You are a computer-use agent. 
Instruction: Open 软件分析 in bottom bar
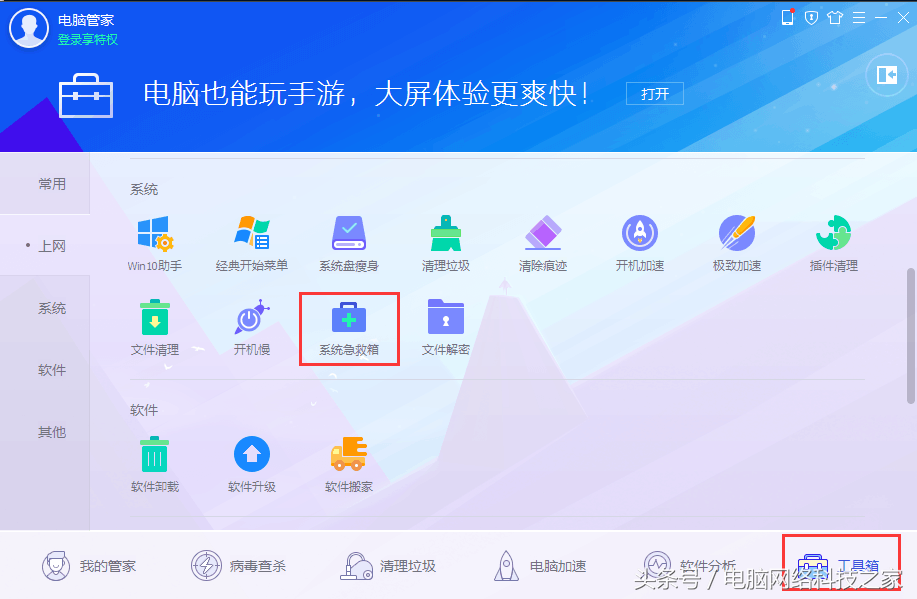coord(689,566)
